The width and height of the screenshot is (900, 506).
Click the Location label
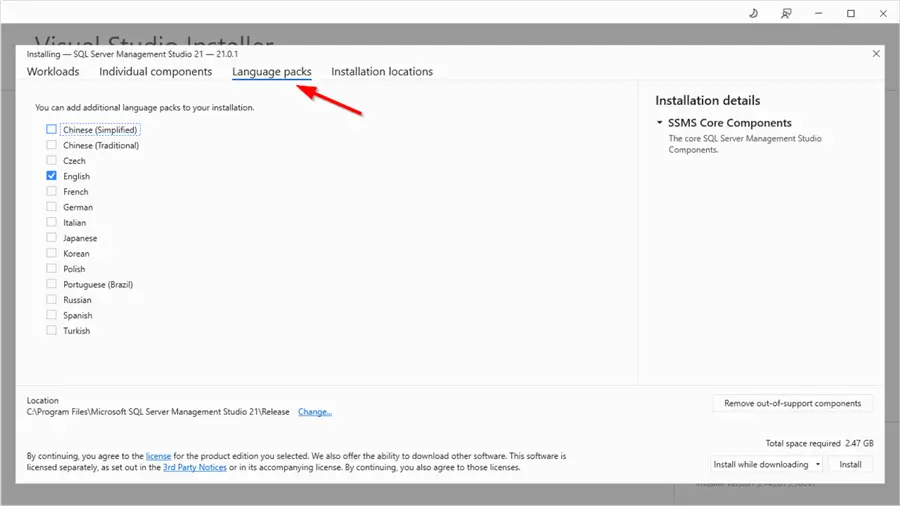42,400
